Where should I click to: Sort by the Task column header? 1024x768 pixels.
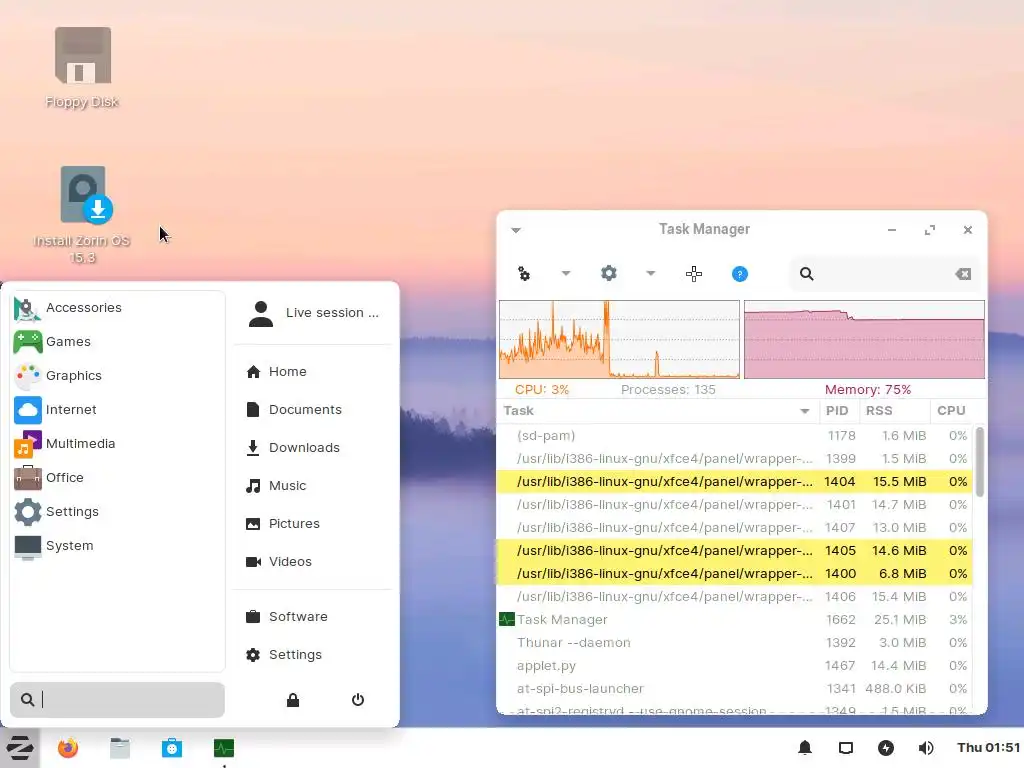pyautogui.click(x=657, y=411)
